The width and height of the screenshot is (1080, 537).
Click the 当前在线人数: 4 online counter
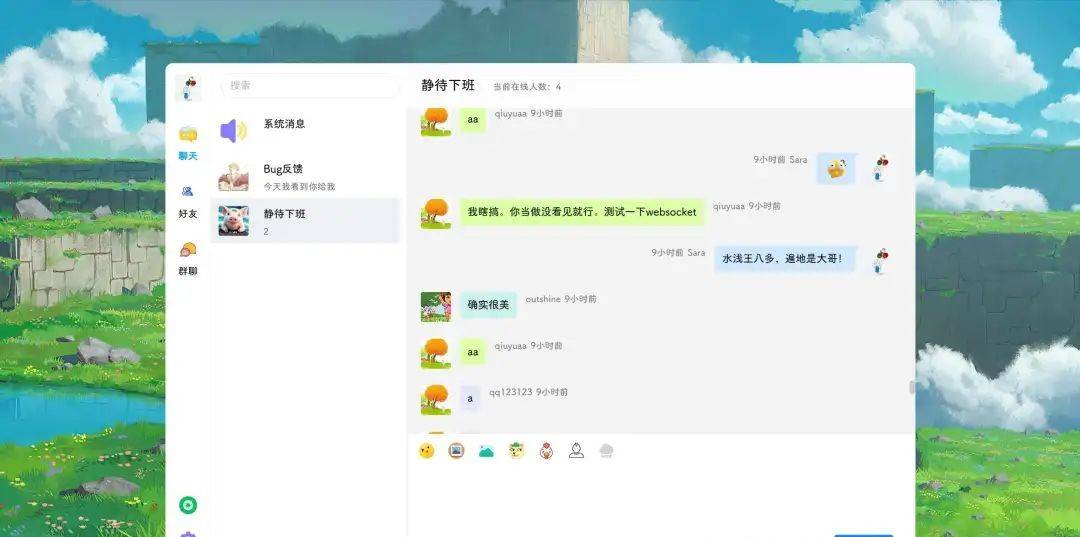[527, 87]
